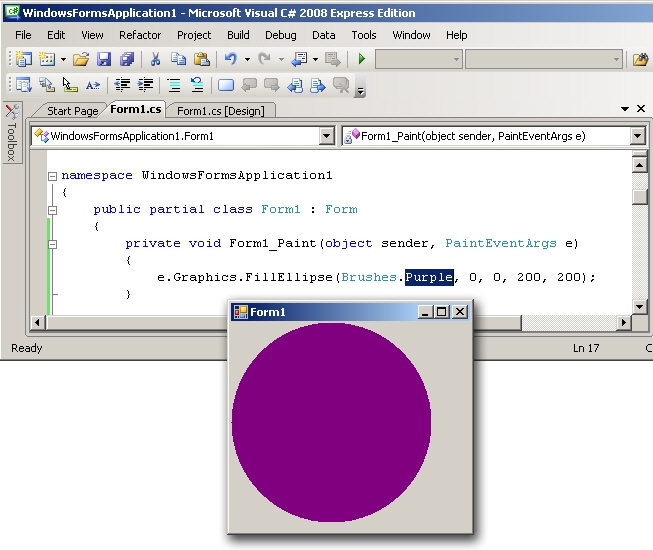Start debugging with the green play icon
The width and height of the screenshot is (653, 550).
[x=361, y=59]
